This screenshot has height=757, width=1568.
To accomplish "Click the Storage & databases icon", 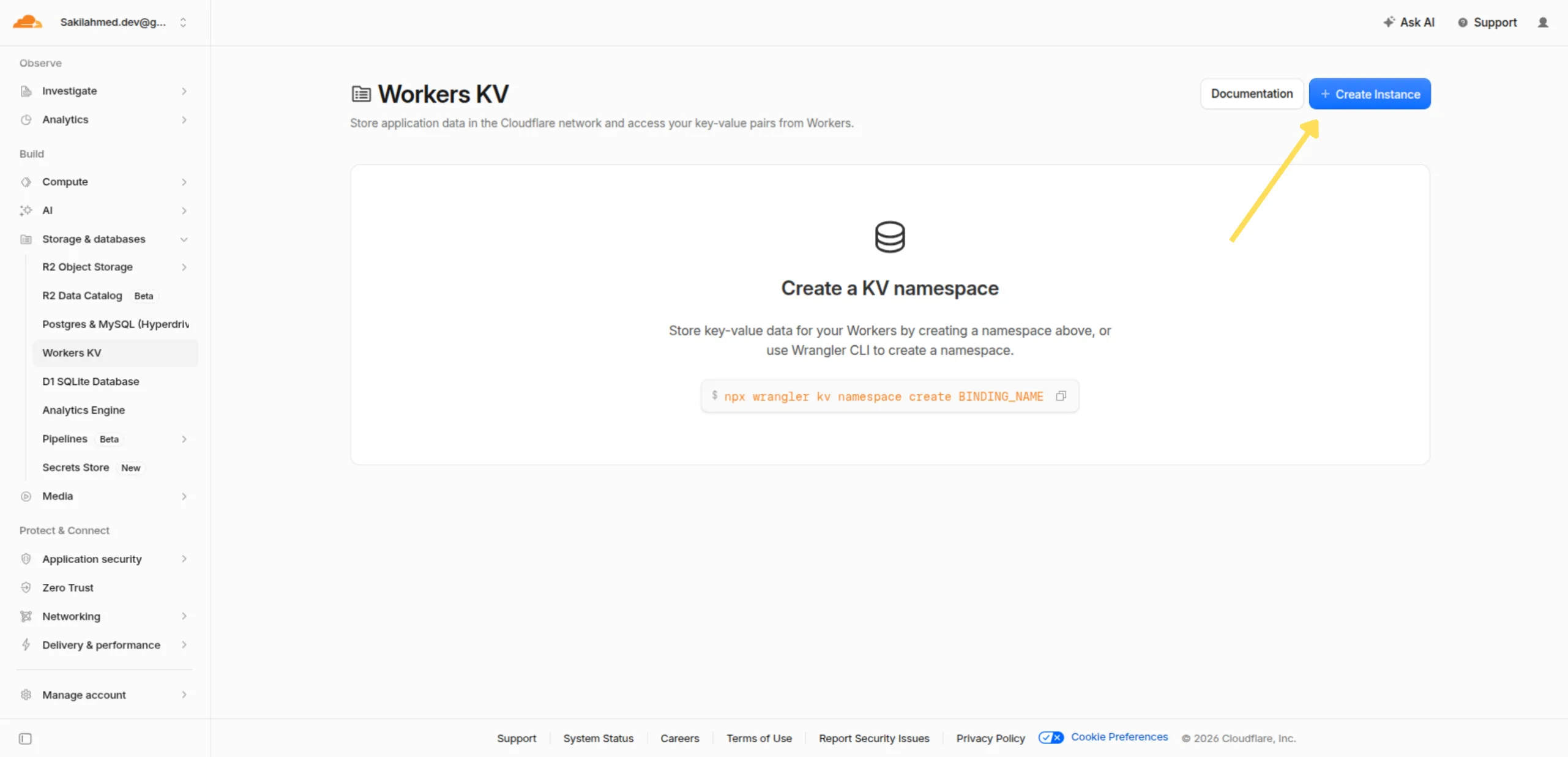I will click(26, 239).
